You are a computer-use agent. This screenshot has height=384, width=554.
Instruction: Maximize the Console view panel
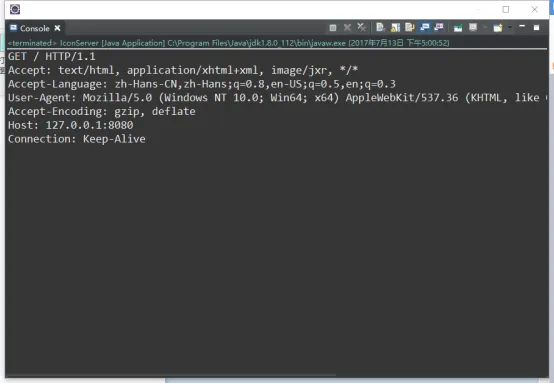click(536, 28)
